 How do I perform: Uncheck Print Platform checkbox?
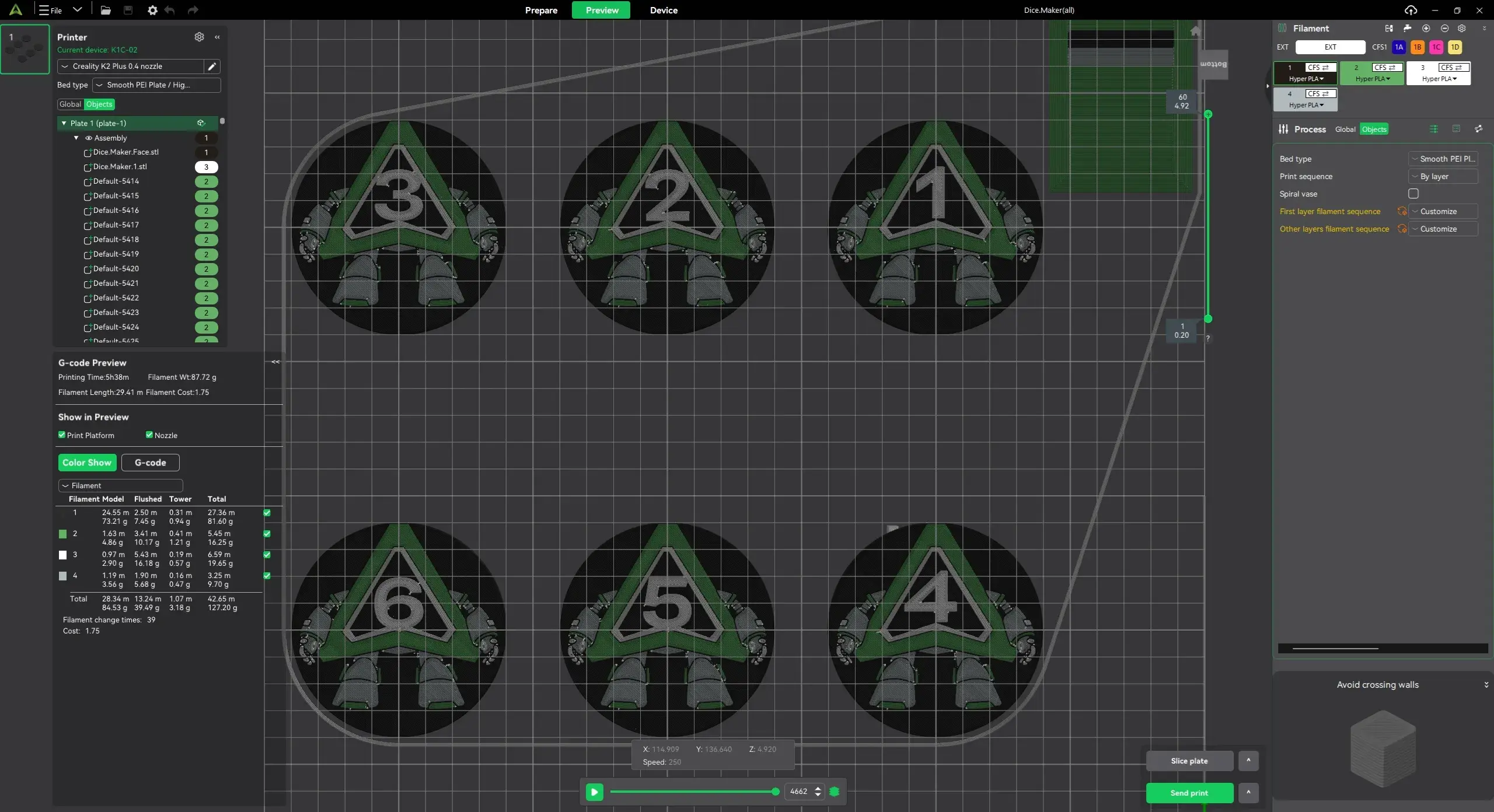(x=62, y=435)
